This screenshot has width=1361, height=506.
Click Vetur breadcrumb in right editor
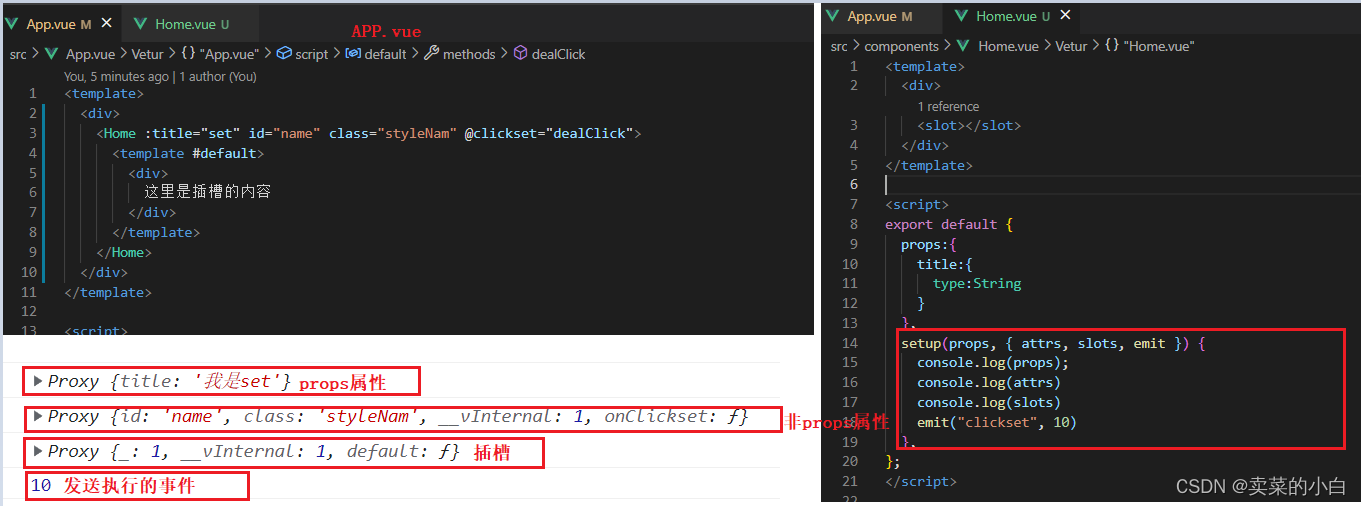(x=1071, y=46)
